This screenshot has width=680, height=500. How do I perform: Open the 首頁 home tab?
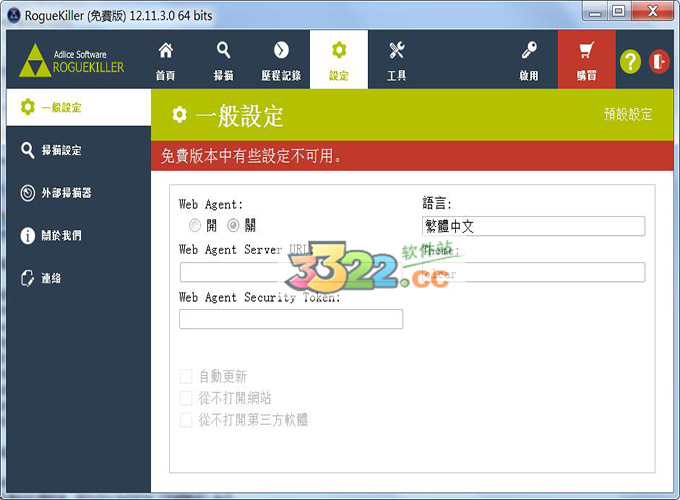click(165, 60)
